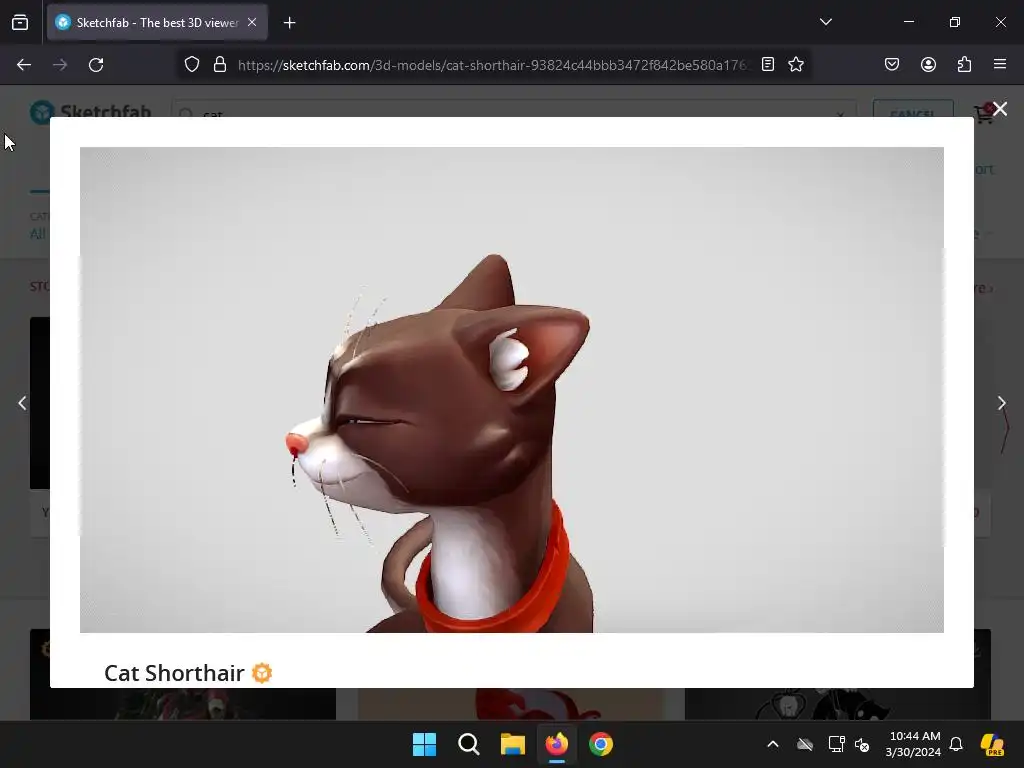The width and height of the screenshot is (1024, 768).
Task: Open the Firefox extensions puzzle icon
Action: pyautogui.click(x=964, y=64)
